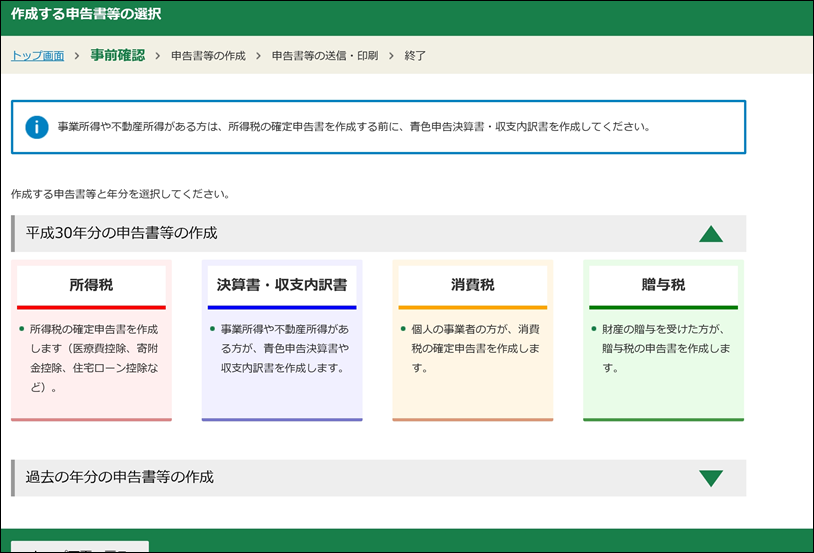The image size is (814, 553).
Task: Click the 過去の年分の申告書等の作成 heading
Action: point(119,477)
